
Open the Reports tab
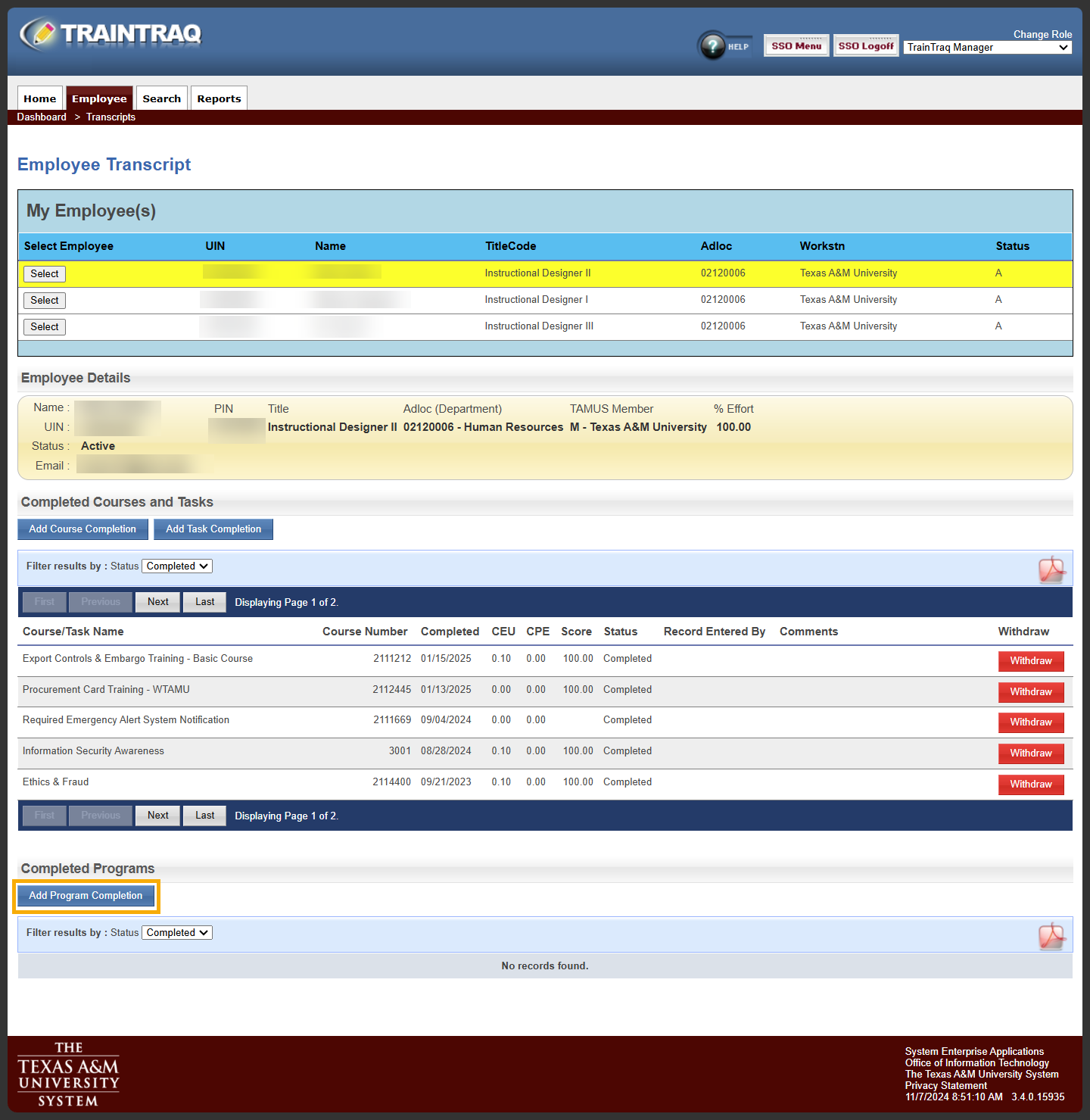coord(219,98)
